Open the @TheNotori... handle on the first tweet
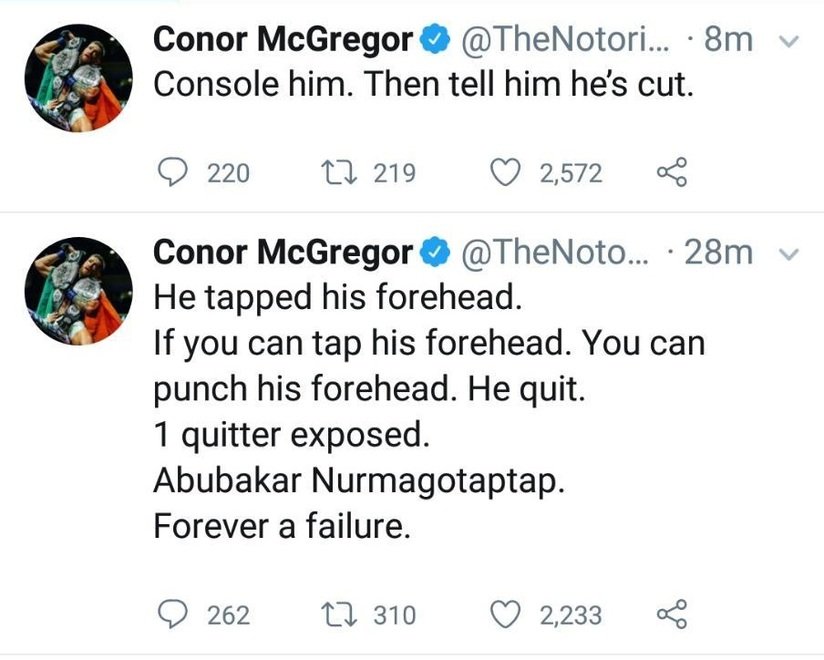 point(567,41)
